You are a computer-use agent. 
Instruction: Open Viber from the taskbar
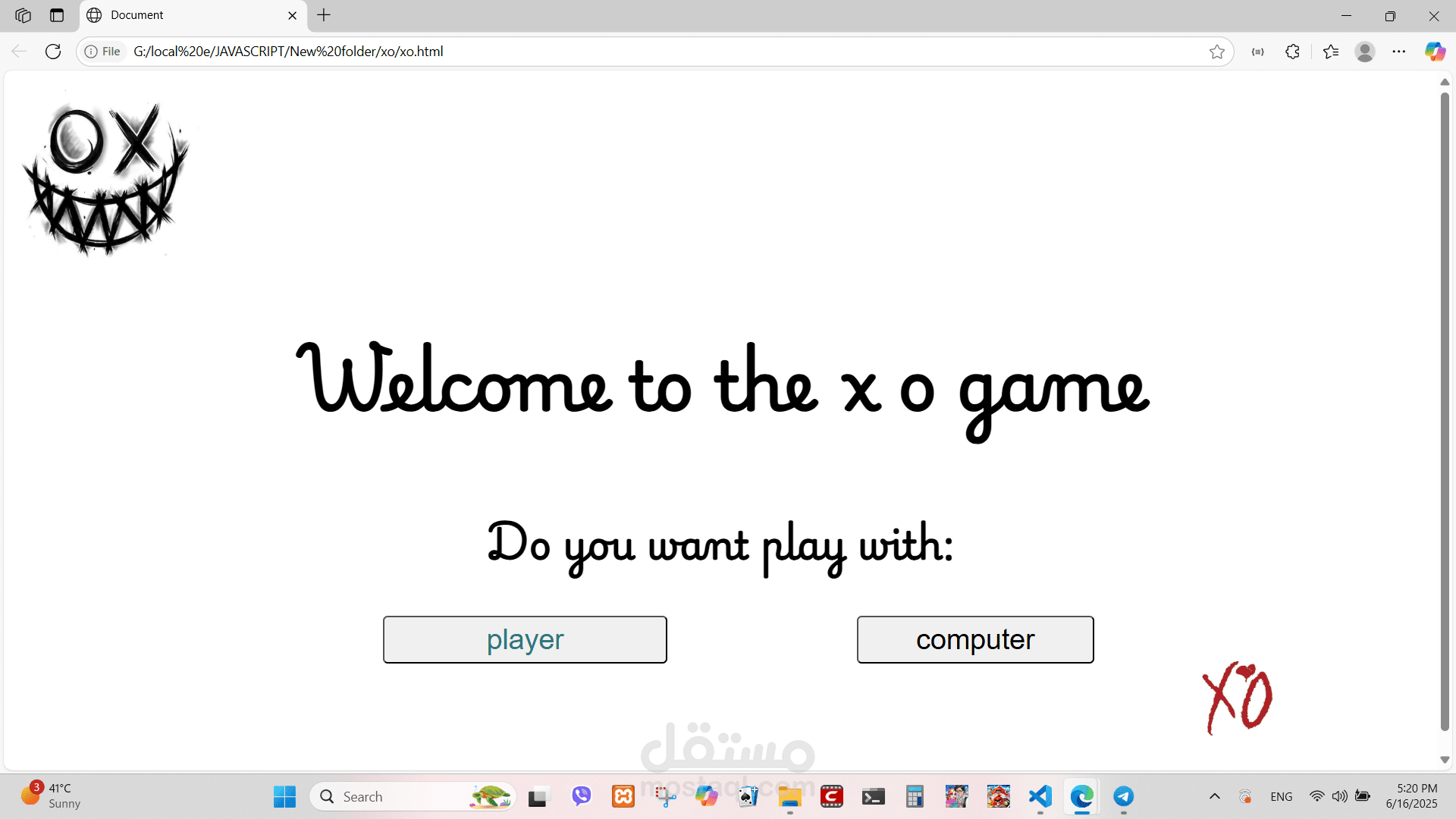tap(582, 796)
